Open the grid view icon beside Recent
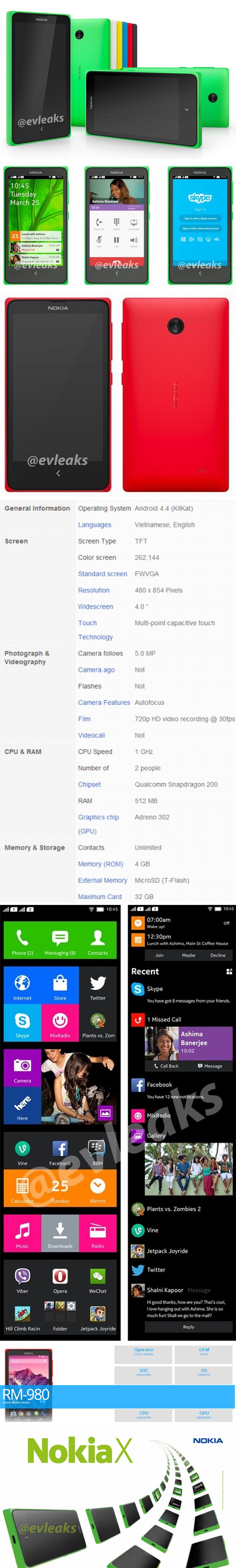Image resolution: width=236 pixels, height=1568 pixels. [x=229, y=972]
